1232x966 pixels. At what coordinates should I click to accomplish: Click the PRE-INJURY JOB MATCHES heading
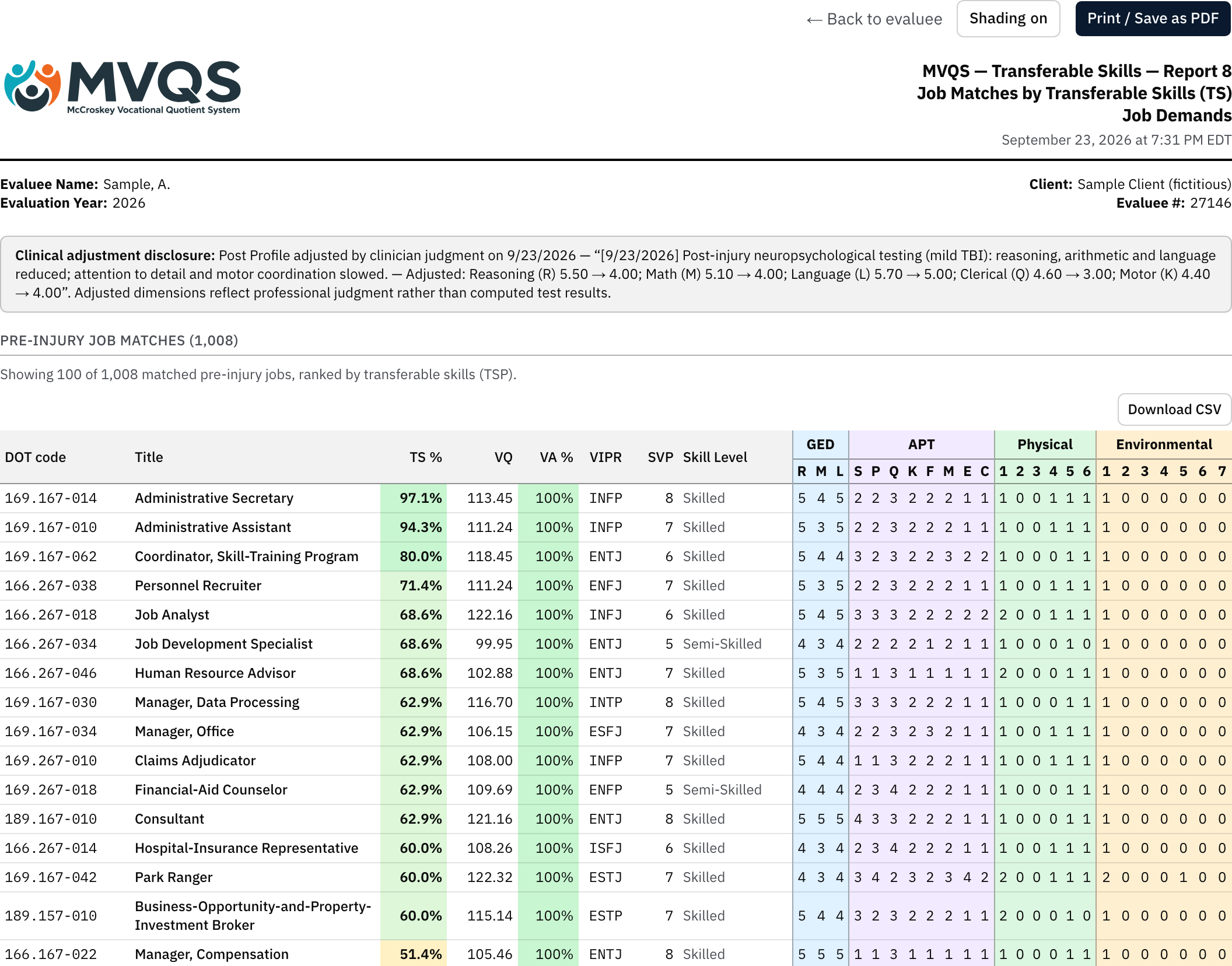(119, 341)
